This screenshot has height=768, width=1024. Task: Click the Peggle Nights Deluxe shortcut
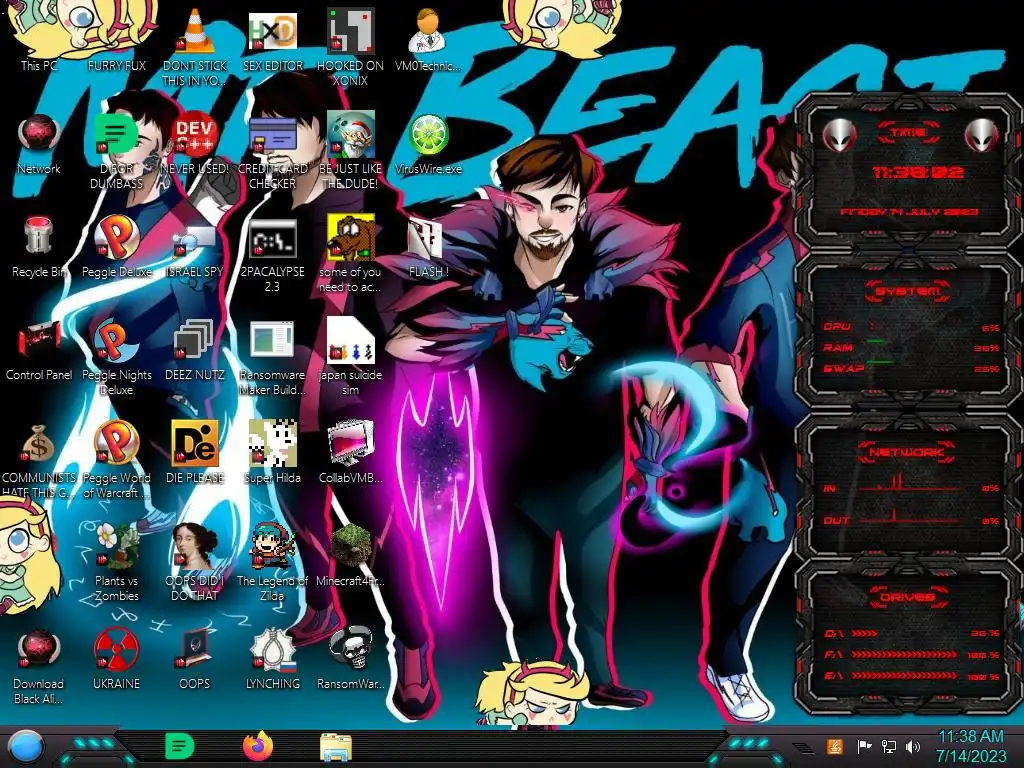pos(116,357)
